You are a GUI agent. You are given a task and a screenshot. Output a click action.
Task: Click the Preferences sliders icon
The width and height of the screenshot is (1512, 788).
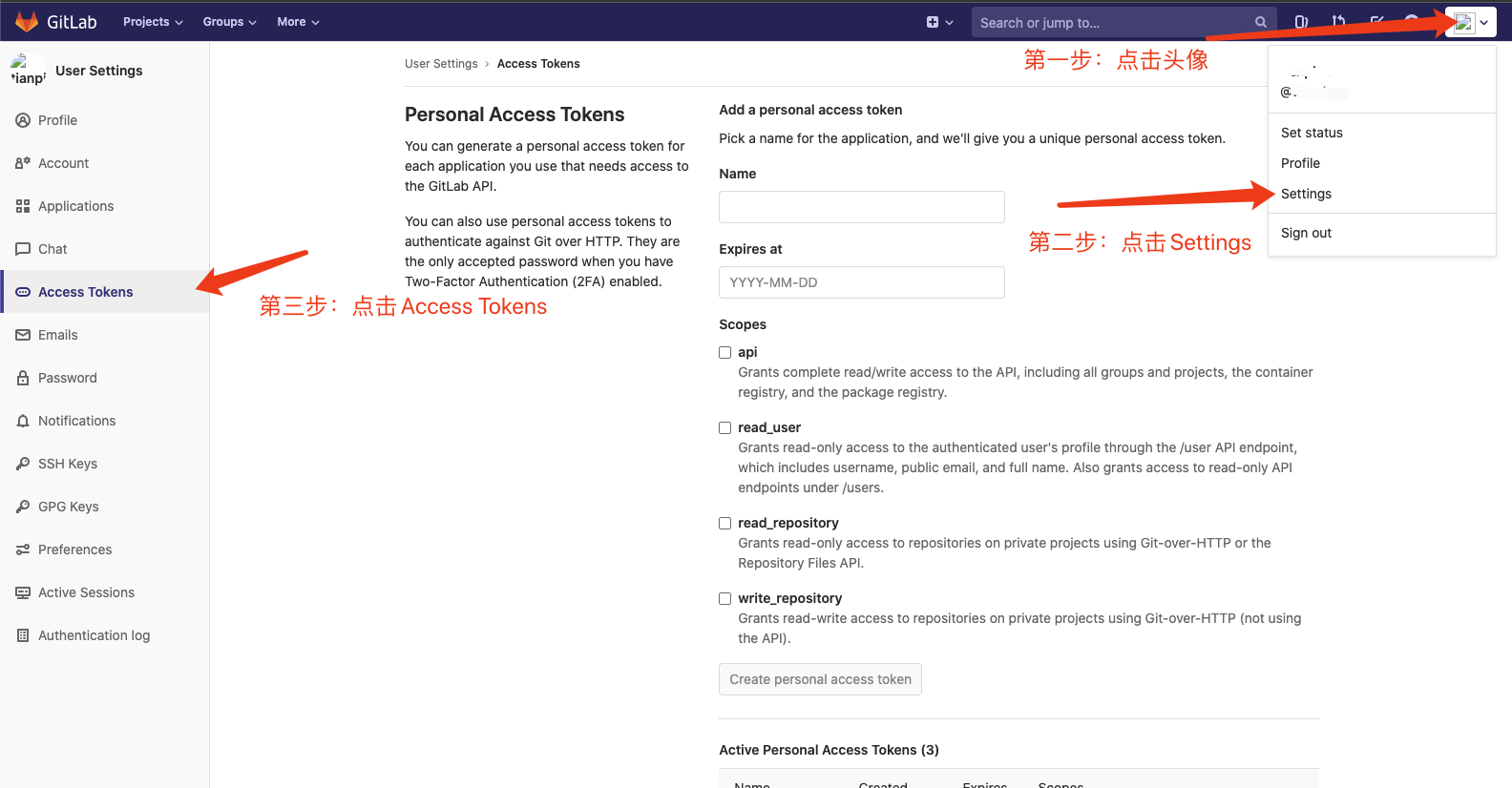click(x=23, y=550)
